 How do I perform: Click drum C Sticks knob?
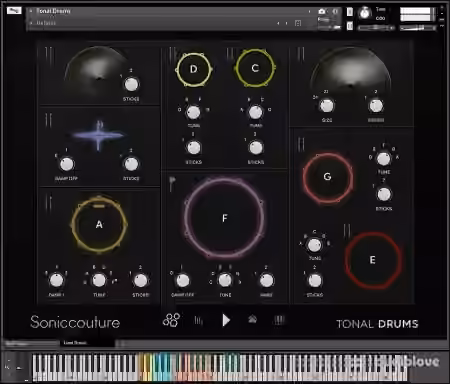pos(256,148)
